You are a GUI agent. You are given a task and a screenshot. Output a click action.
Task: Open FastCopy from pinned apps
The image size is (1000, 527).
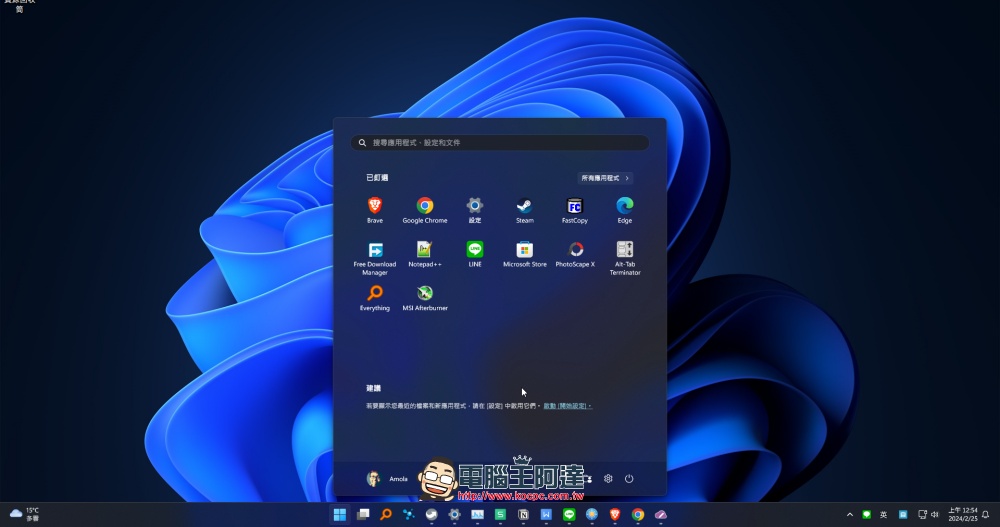click(x=575, y=210)
